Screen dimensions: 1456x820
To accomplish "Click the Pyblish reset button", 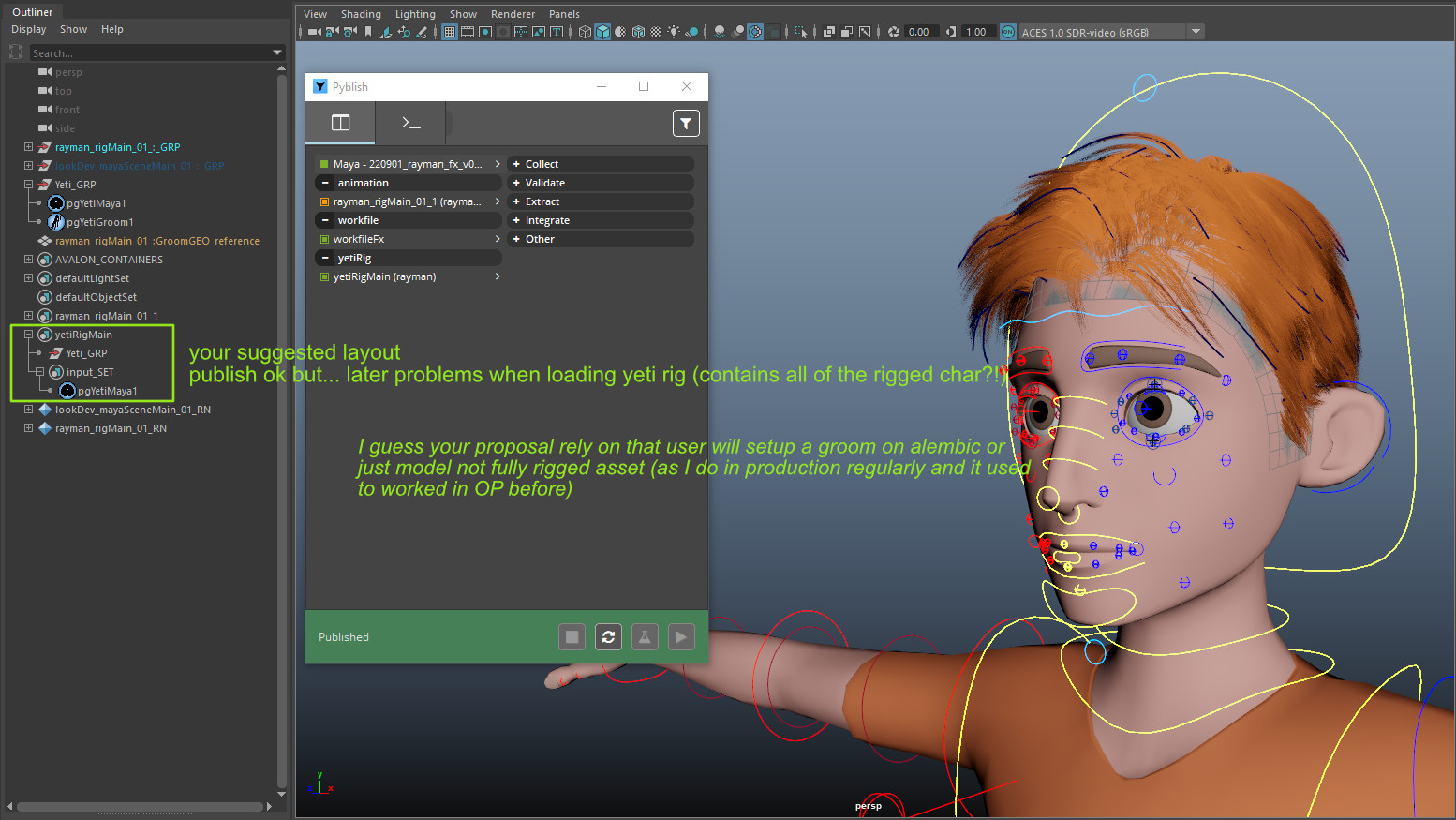I will [x=608, y=637].
